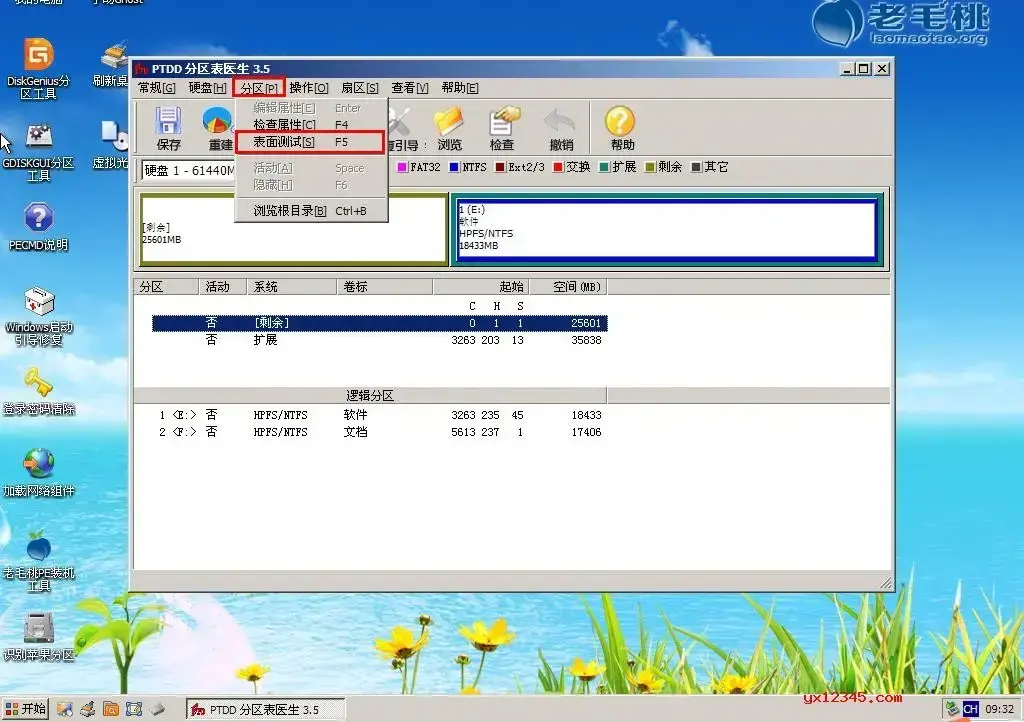Click the 剩余 olive legend swatch
Screen dimensions: 1024x722
click(650, 167)
